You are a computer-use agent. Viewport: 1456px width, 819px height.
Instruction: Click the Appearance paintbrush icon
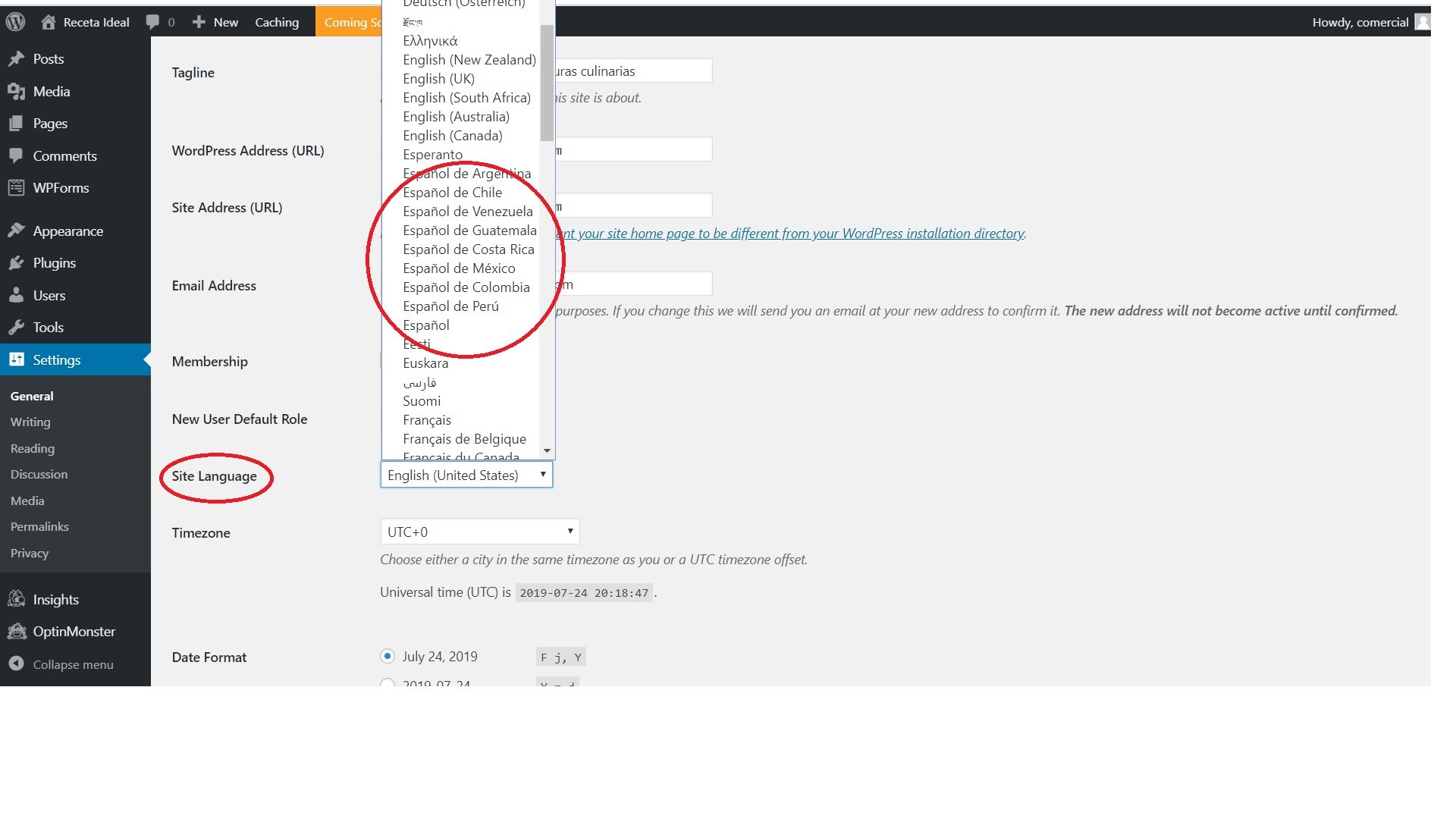click(16, 231)
